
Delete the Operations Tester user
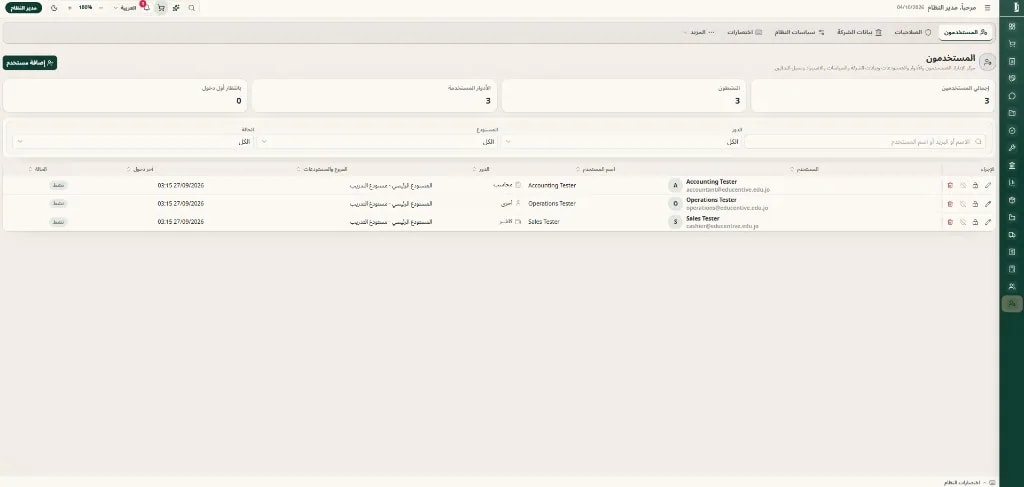[x=950, y=204]
